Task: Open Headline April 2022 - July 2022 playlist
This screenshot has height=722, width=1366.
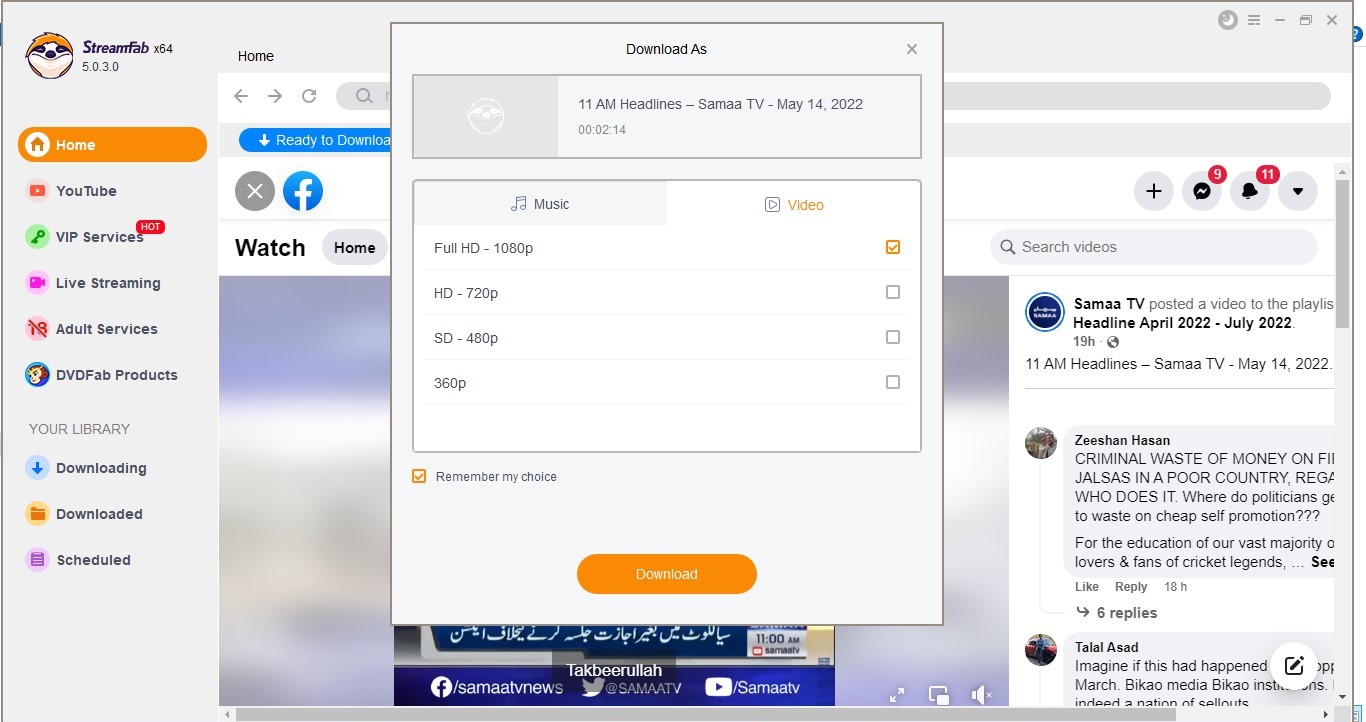Action: 1182,323
